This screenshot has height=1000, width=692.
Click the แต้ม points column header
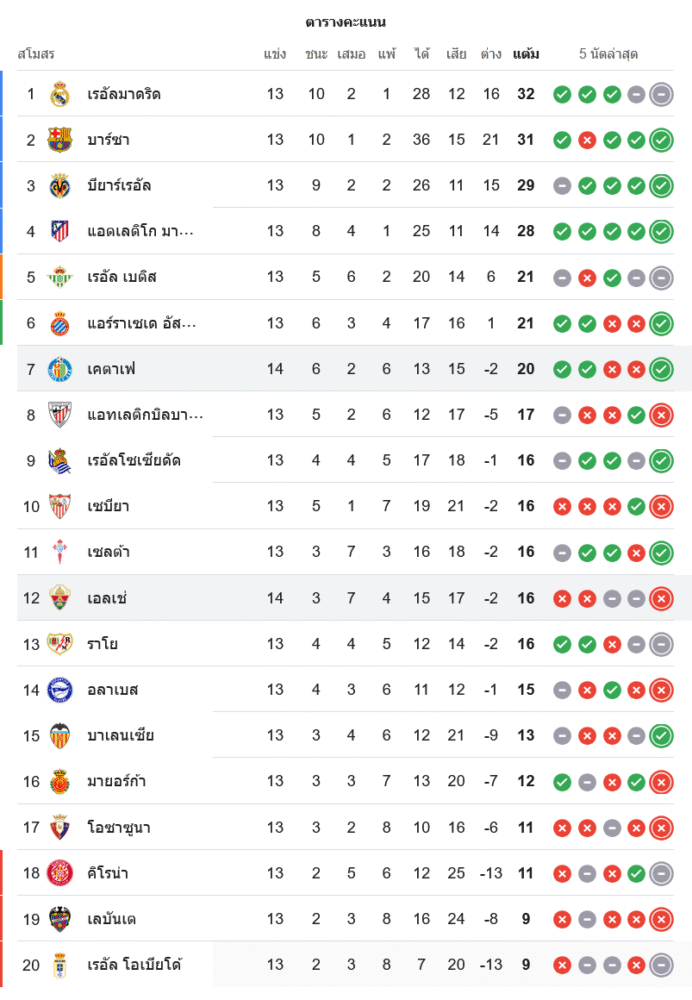coord(526,54)
